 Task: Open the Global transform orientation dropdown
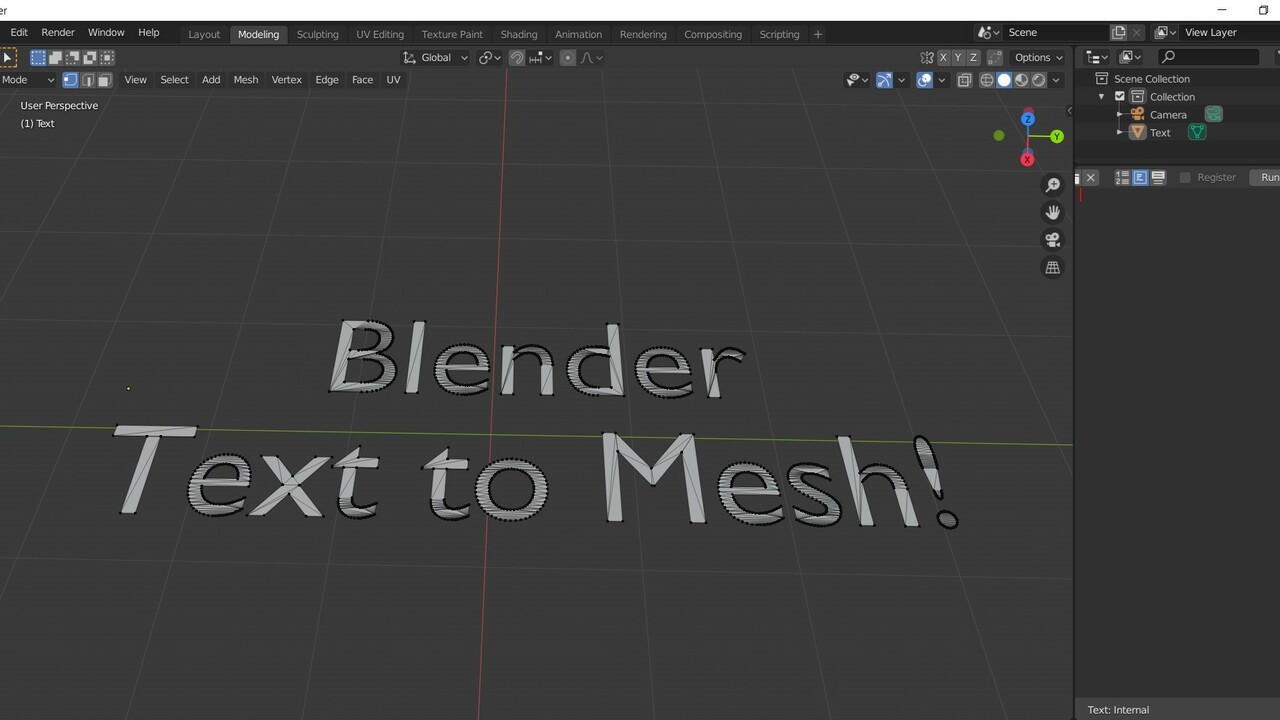pyautogui.click(x=435, y=57)
